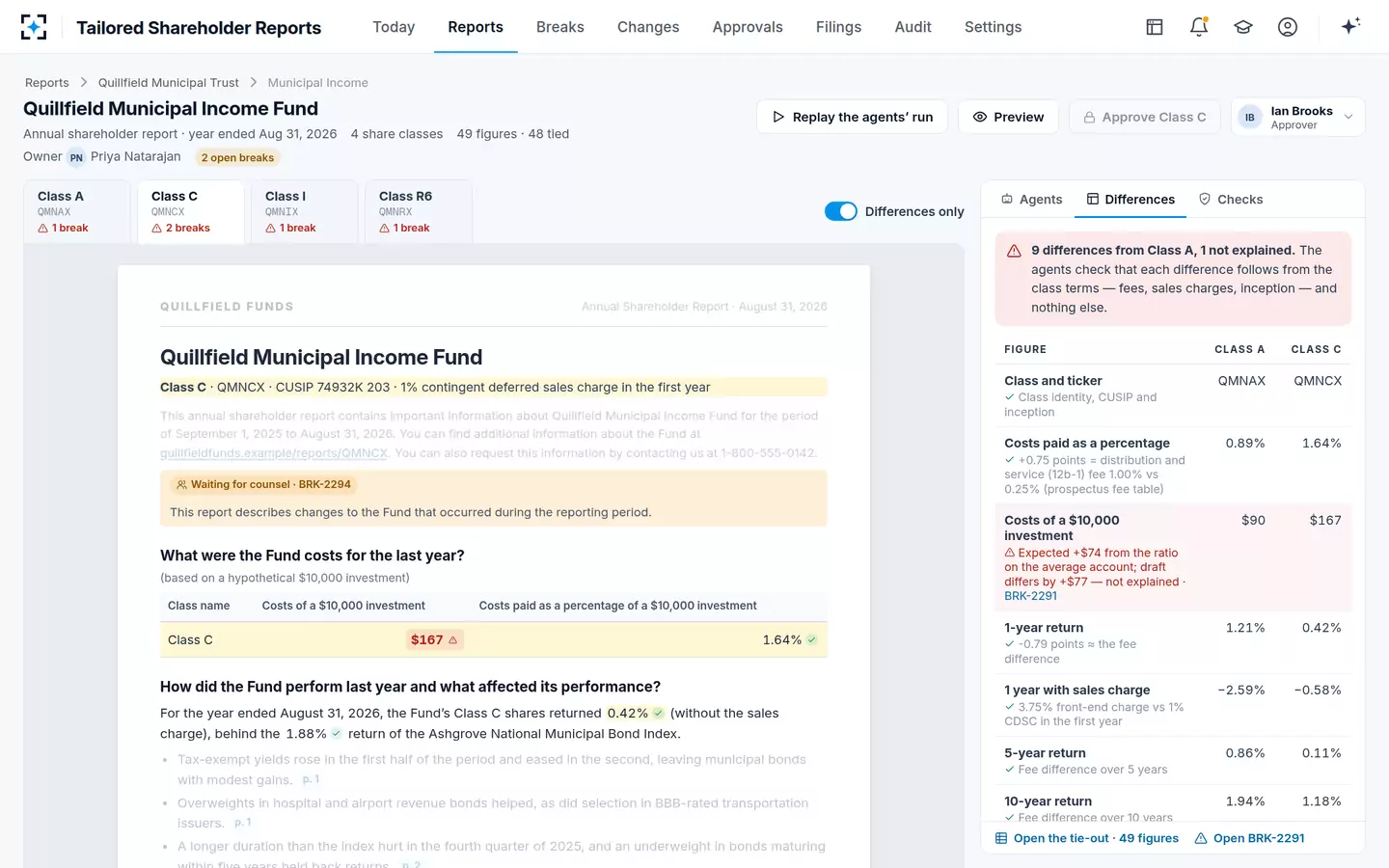The width and height of the screenshot is (1389, 868).
Task: Open the Changes nav tab
Action: [648, 27]
